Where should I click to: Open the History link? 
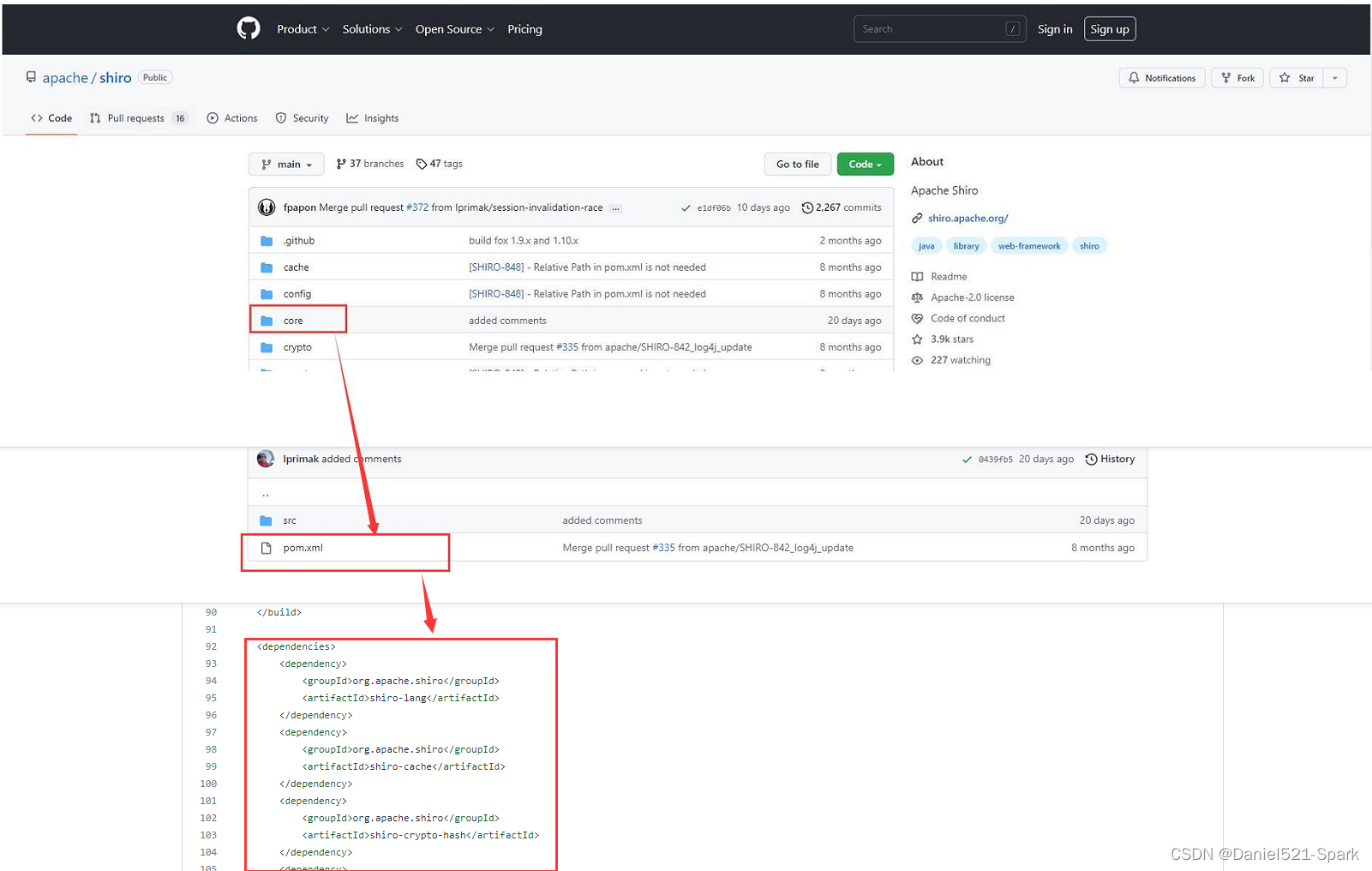click(x=1110, y=460)
